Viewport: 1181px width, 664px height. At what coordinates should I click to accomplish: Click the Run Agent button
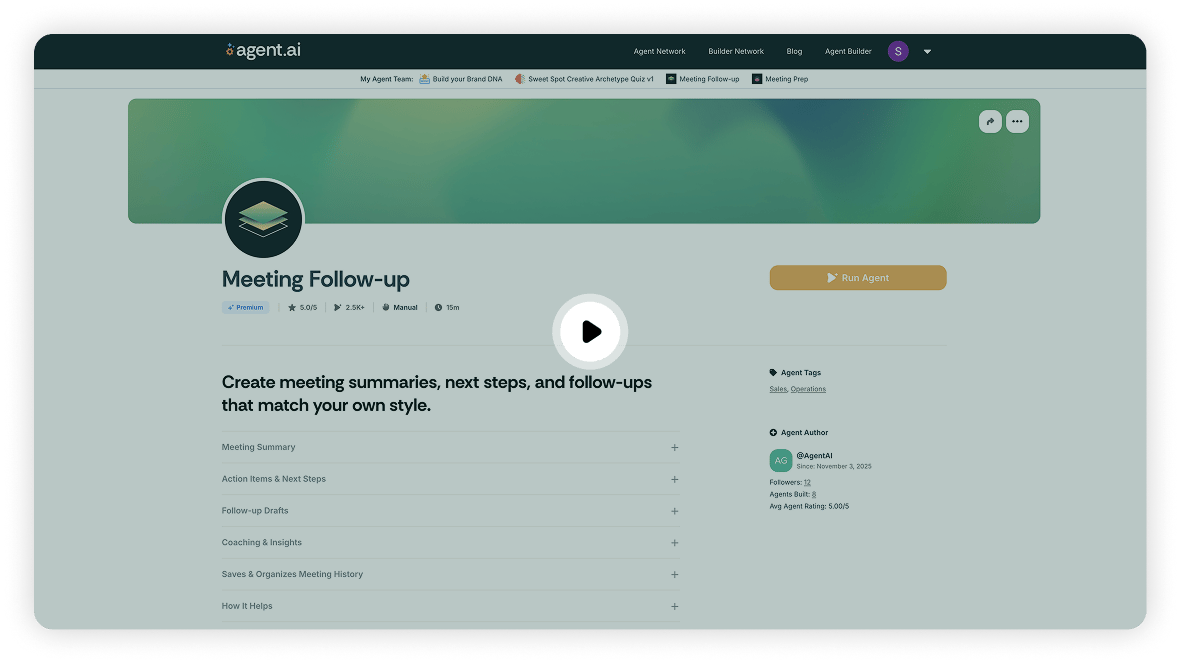coord(857,277)
